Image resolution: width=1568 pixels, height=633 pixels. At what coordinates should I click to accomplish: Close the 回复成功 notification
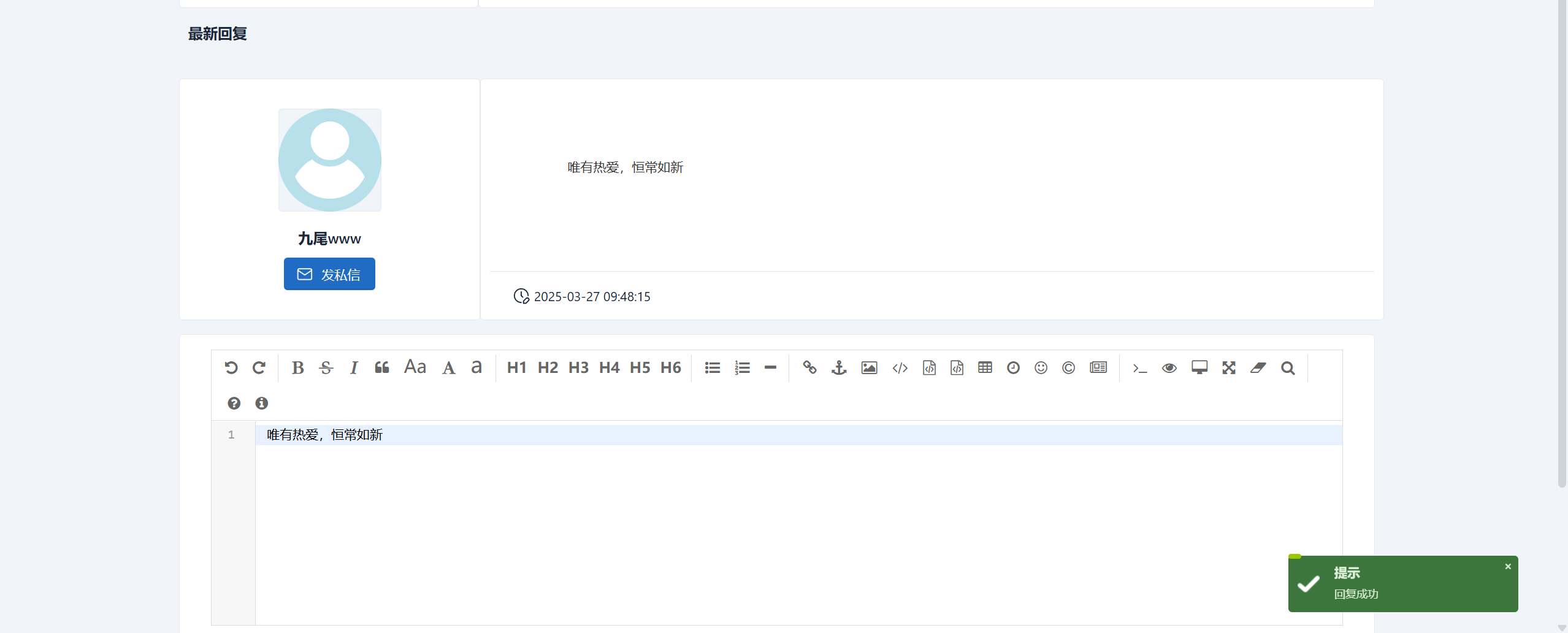pyautogui.click(x=1508, y=566)
